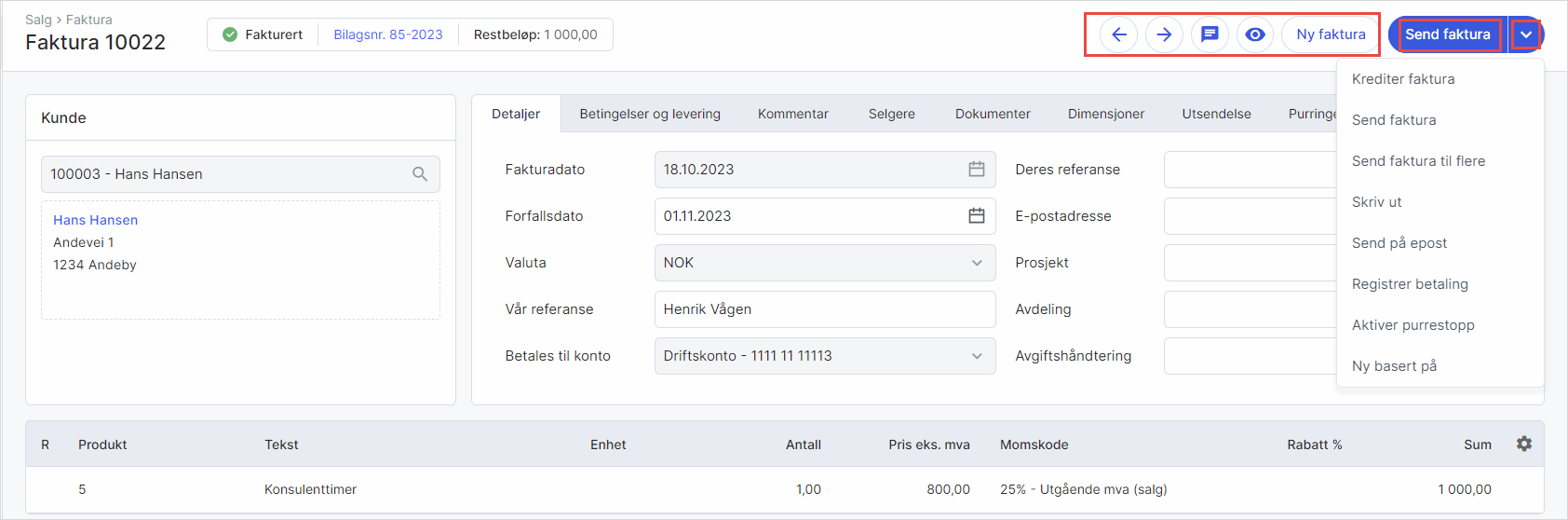Go to the previous invoice arrow
This screenshot has width=1568, height=520.
[x=1118, y=34]
